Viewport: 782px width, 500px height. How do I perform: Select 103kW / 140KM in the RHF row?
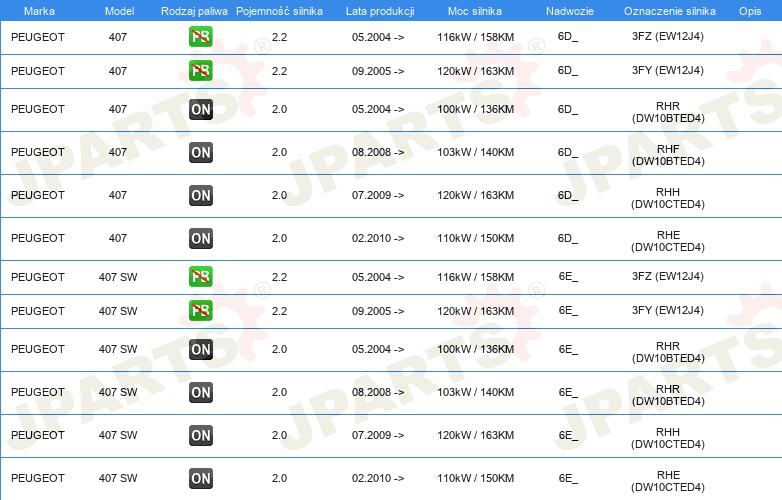click(475, 152)
